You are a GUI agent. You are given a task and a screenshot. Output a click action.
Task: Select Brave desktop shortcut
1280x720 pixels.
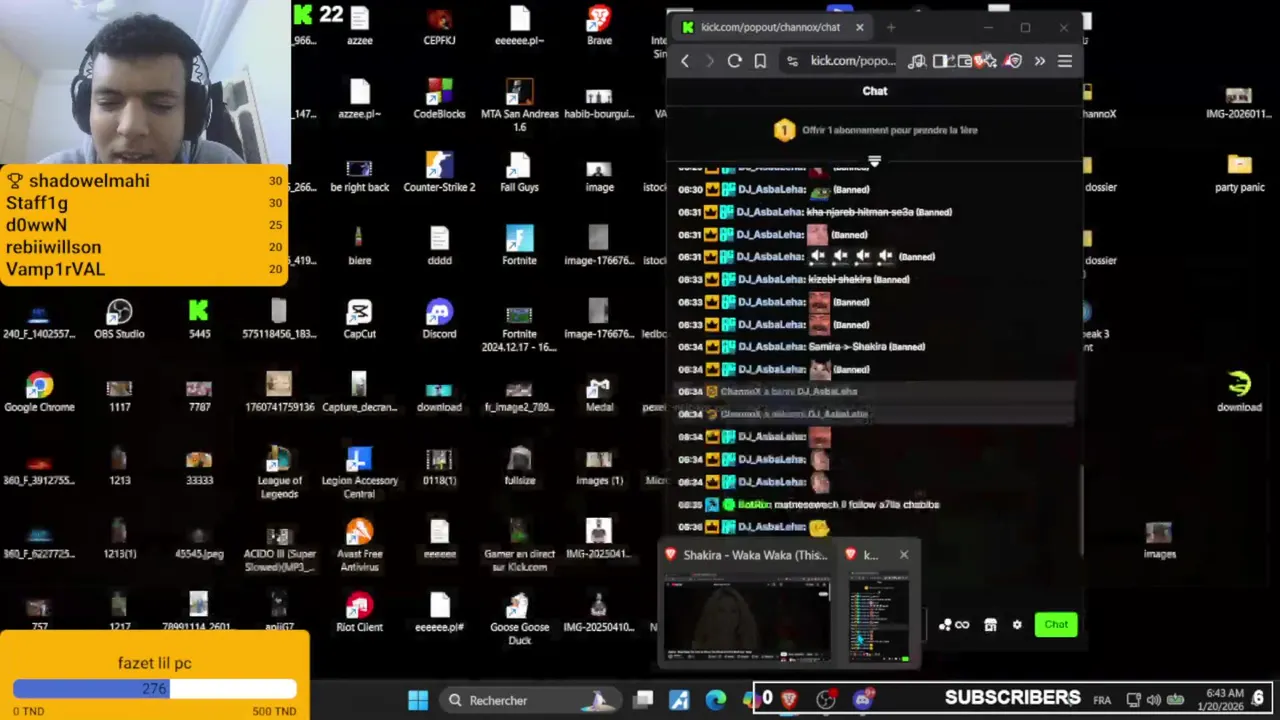pos(599,26)
